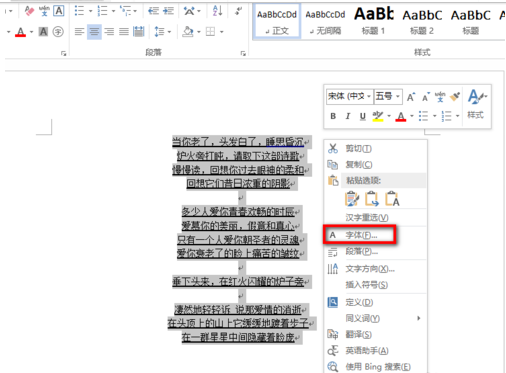This screenshot has height=373, width=506.
Task: Click the bullets icon in the mini toolbar
Action: [x=424, y=116]
